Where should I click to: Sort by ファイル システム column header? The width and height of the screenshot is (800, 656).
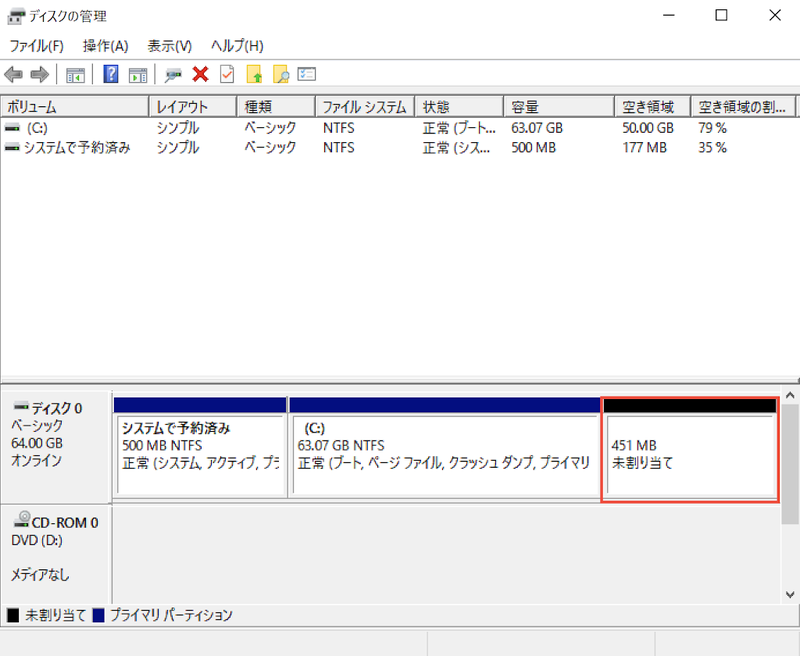[x=364, y=107]
